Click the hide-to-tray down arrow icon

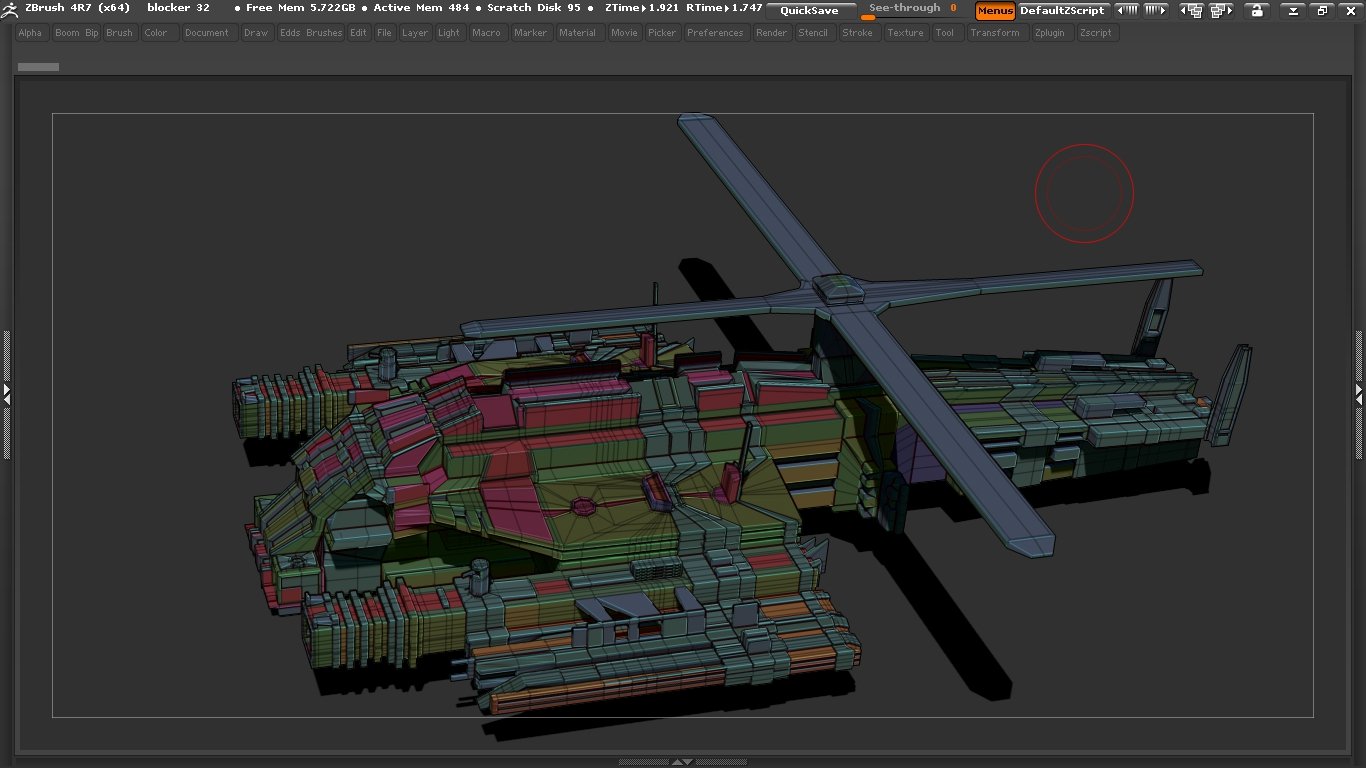pos(1294,11)
